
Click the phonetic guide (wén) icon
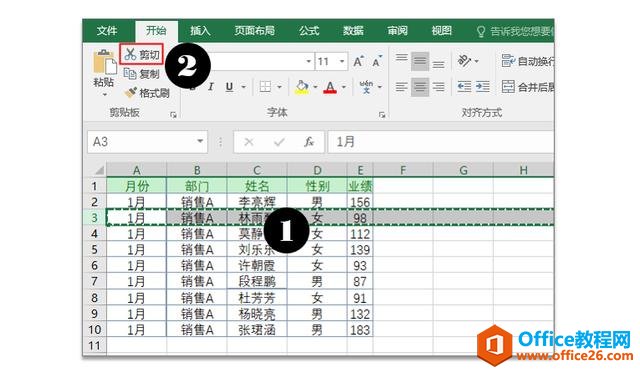pos(366,87)
